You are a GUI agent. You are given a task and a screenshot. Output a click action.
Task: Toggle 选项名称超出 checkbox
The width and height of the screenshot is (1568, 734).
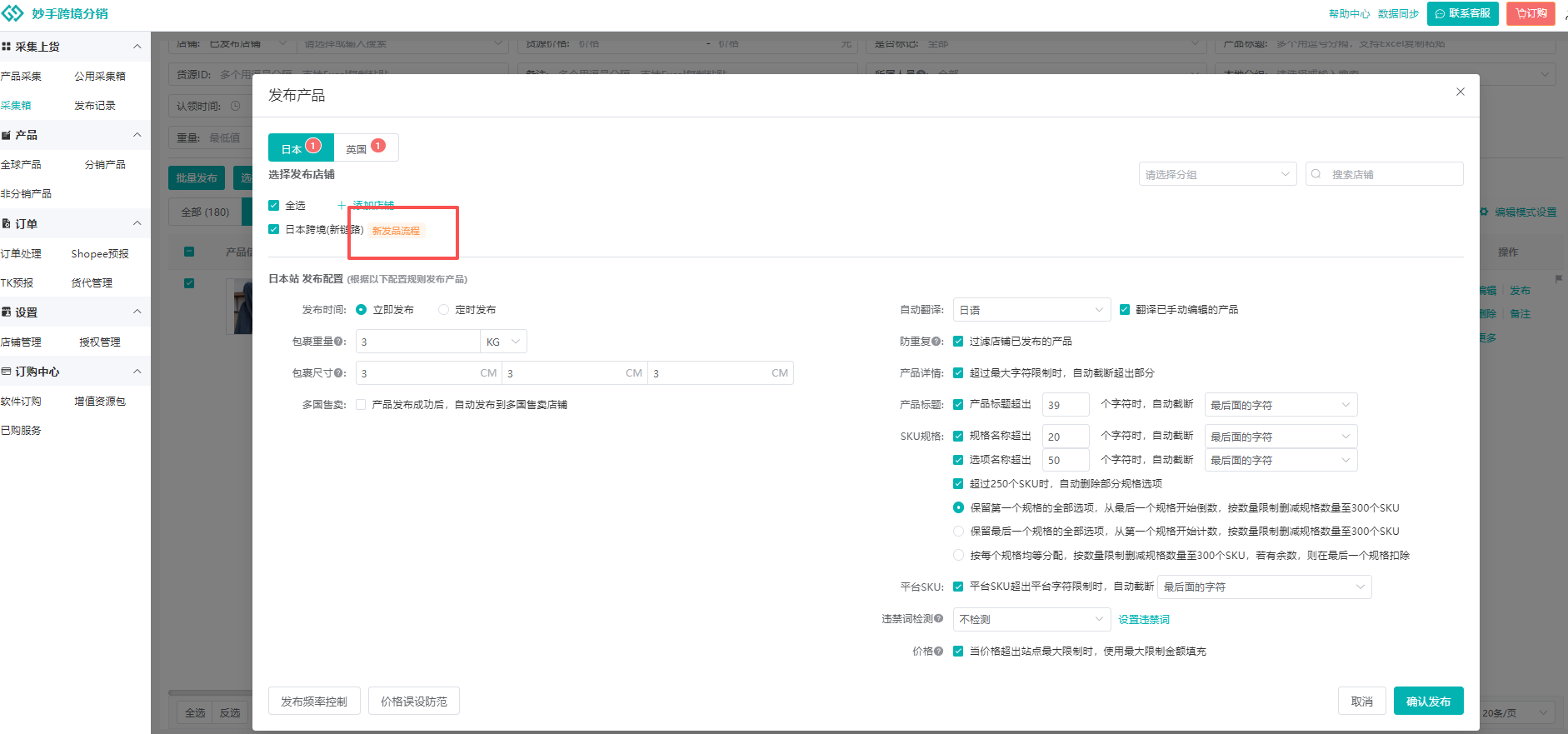pos(958,460)
